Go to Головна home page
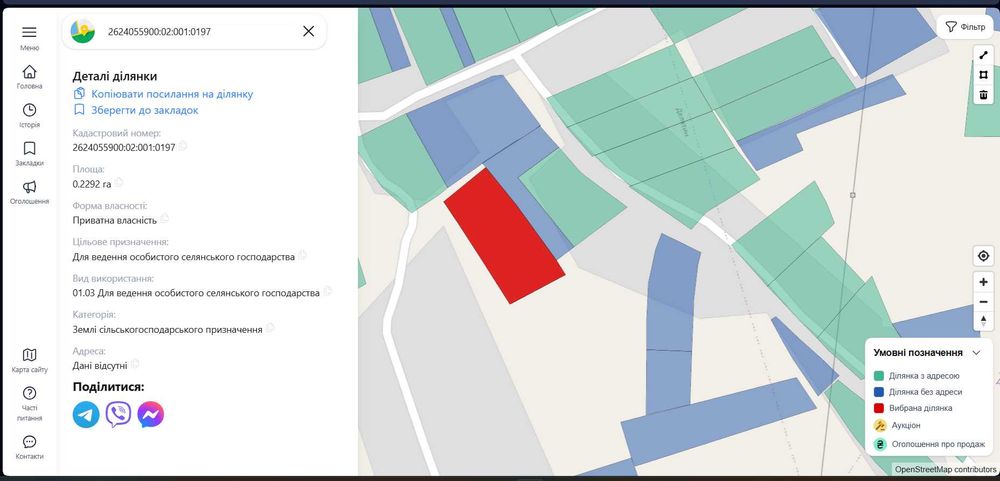This screenshot has height=481, width=1000. [29, 77]
